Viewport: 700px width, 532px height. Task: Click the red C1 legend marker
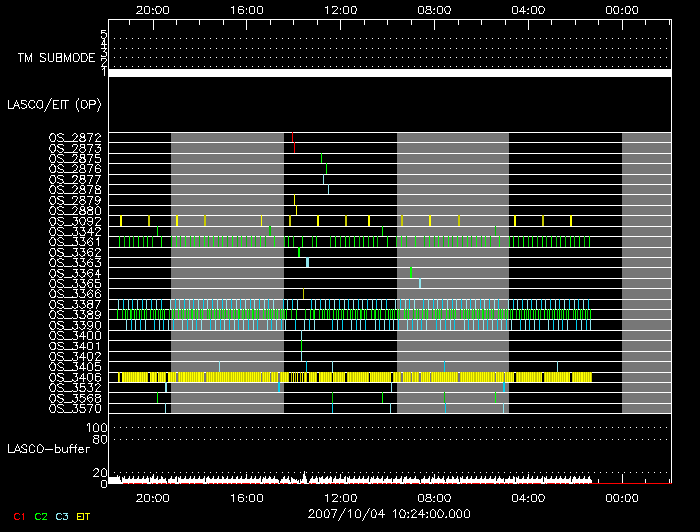coord(19,517)
